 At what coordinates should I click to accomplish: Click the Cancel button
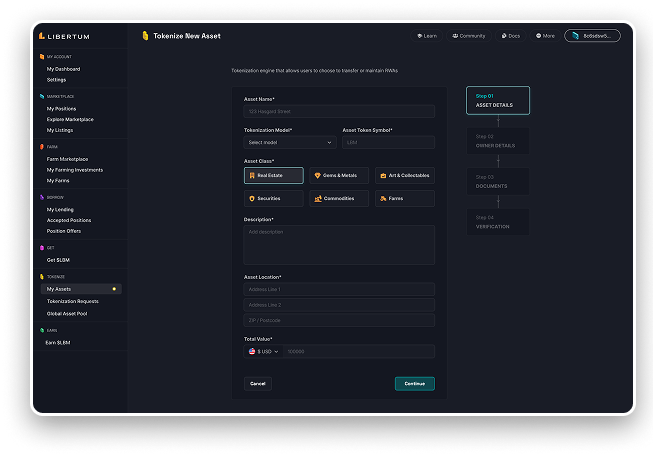[257, 383]
